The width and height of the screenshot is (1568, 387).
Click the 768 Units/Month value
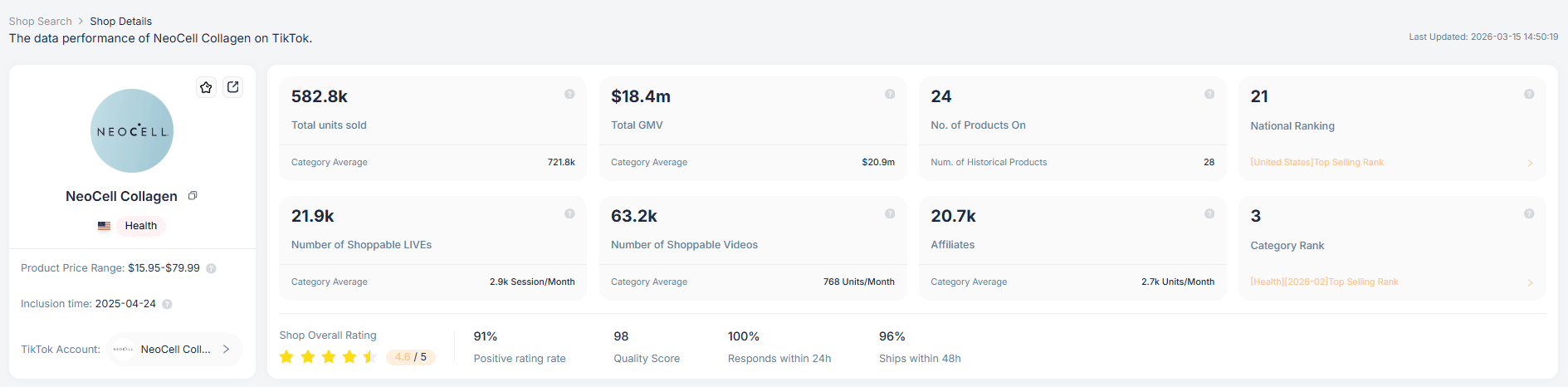point(859,282)
